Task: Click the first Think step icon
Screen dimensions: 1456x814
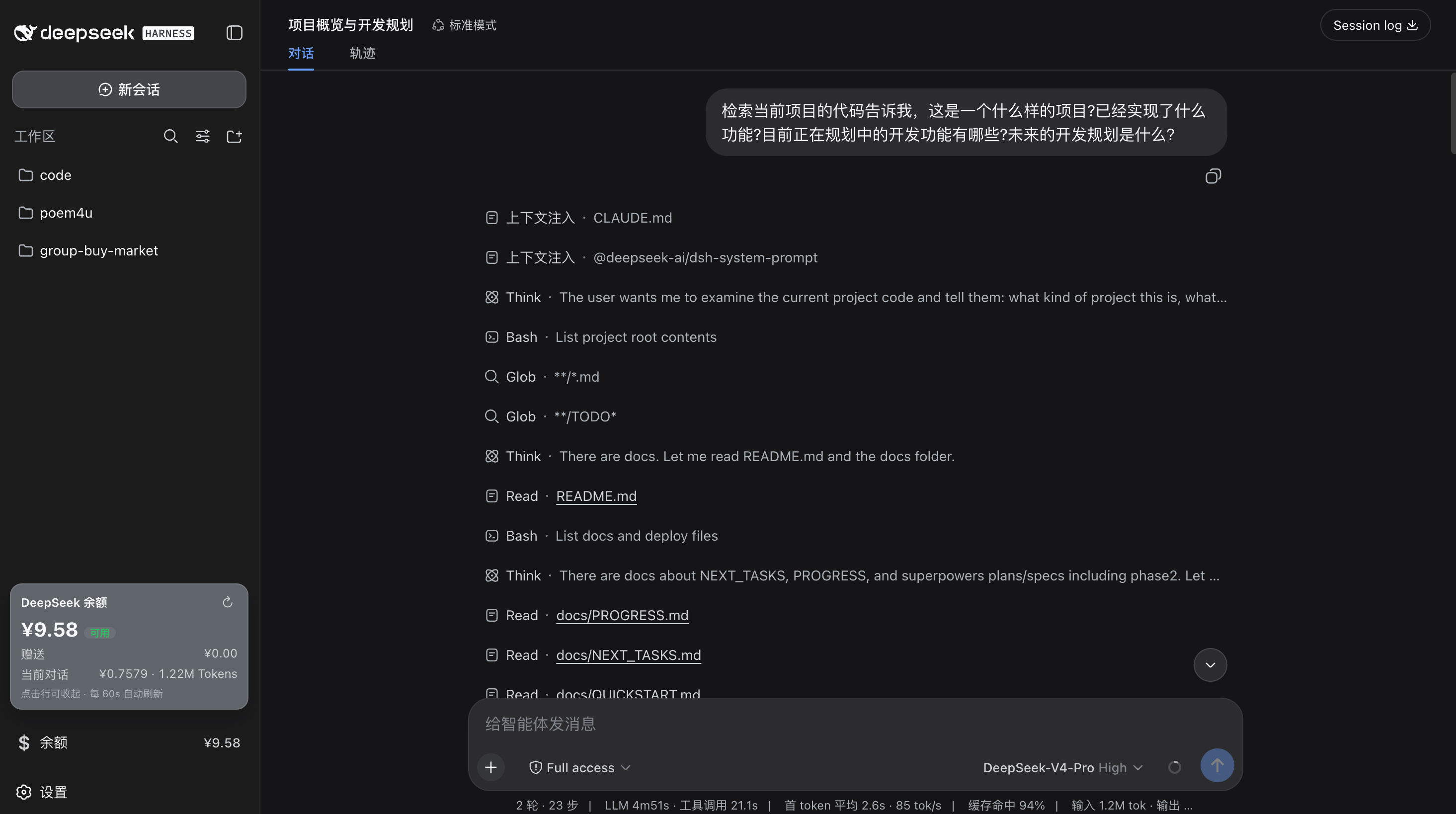Action: (x=492, y=297)
